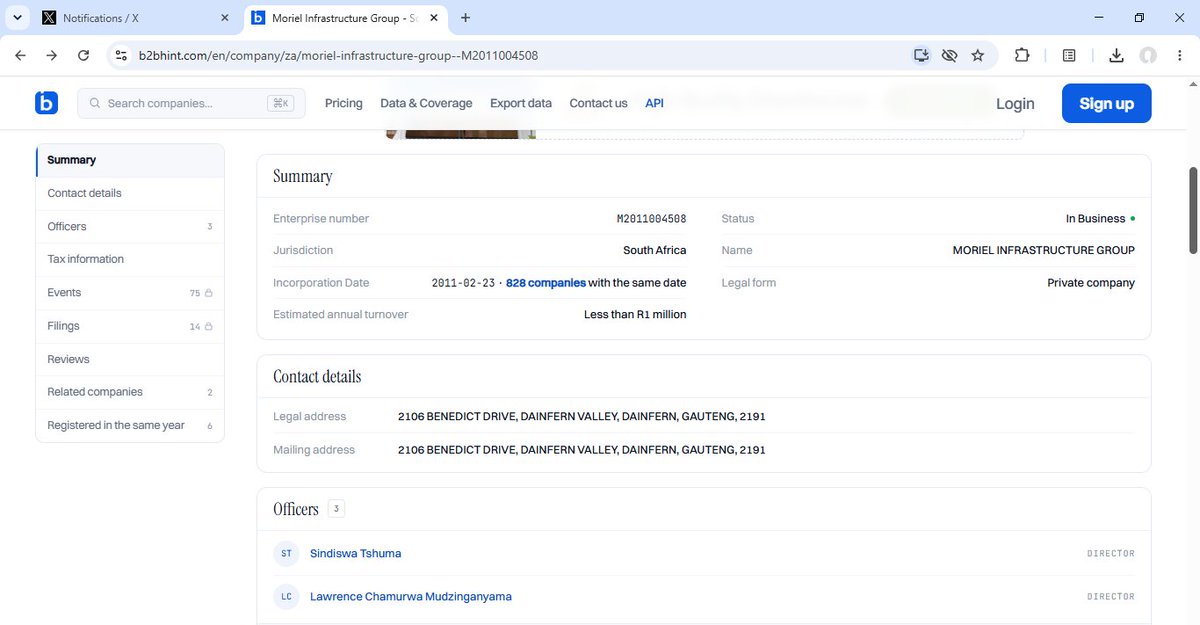Open the Chrome profile avatar
Screen dimensions: 1200x625
[x=1148, y=56]
